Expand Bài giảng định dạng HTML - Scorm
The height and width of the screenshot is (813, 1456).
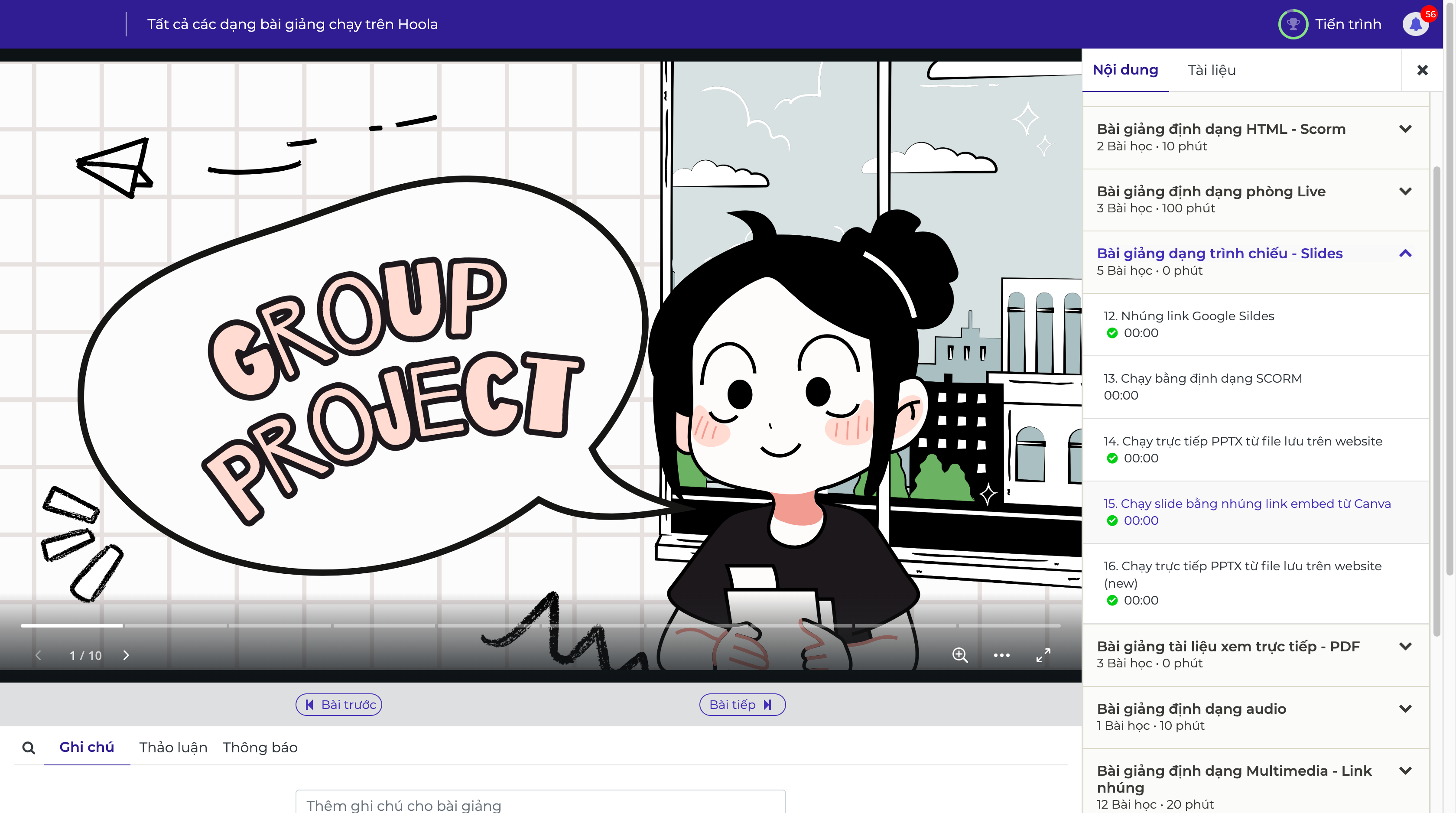1405,129
